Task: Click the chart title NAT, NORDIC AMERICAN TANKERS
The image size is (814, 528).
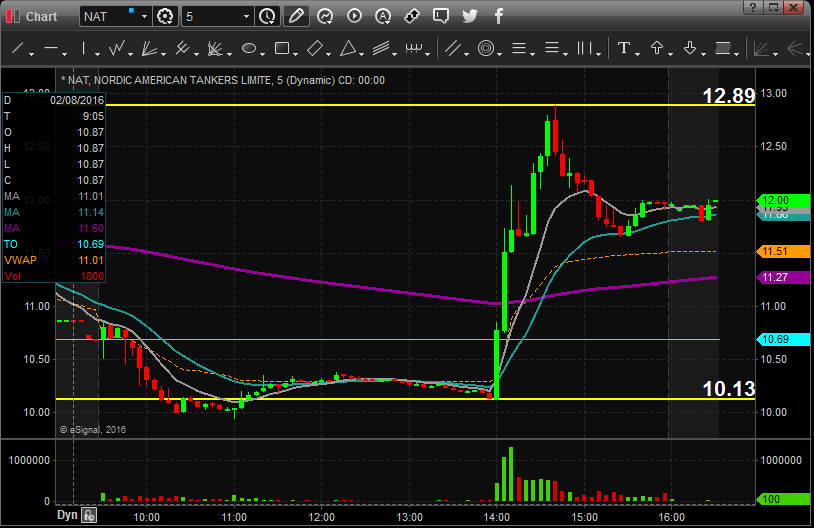Action: [223, 80]
